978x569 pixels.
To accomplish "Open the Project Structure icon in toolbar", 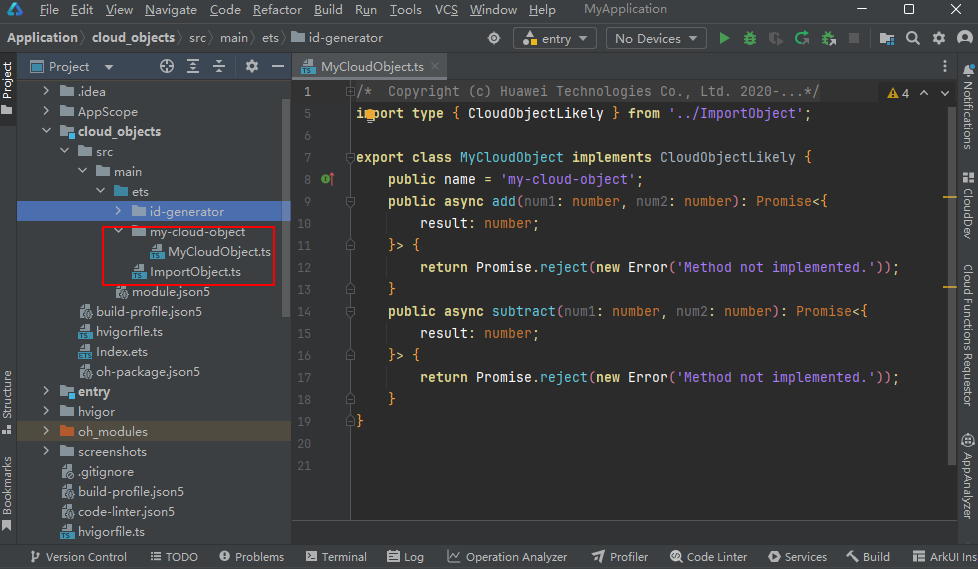I will coord(886,38).
